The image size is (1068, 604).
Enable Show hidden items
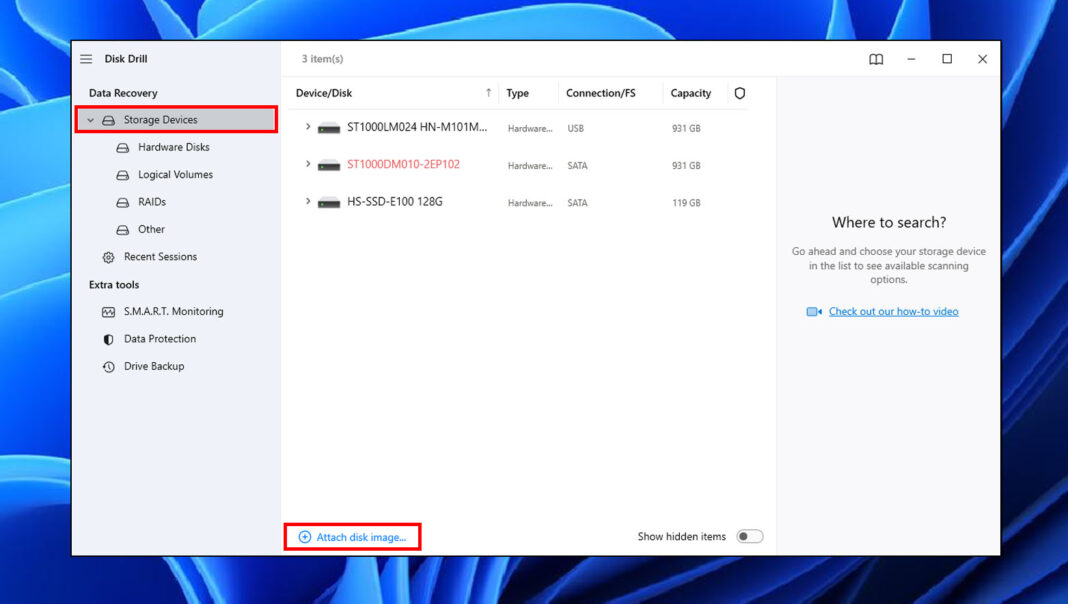[x=749, y=536]
